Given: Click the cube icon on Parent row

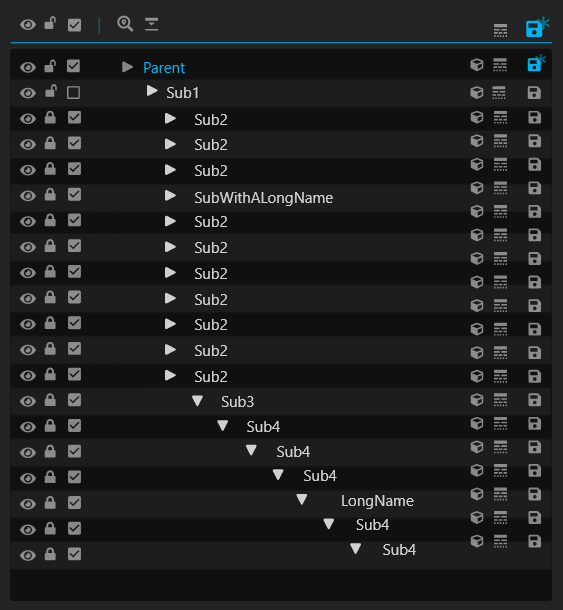Looking at the screenshot, I should tap(477, 65).
